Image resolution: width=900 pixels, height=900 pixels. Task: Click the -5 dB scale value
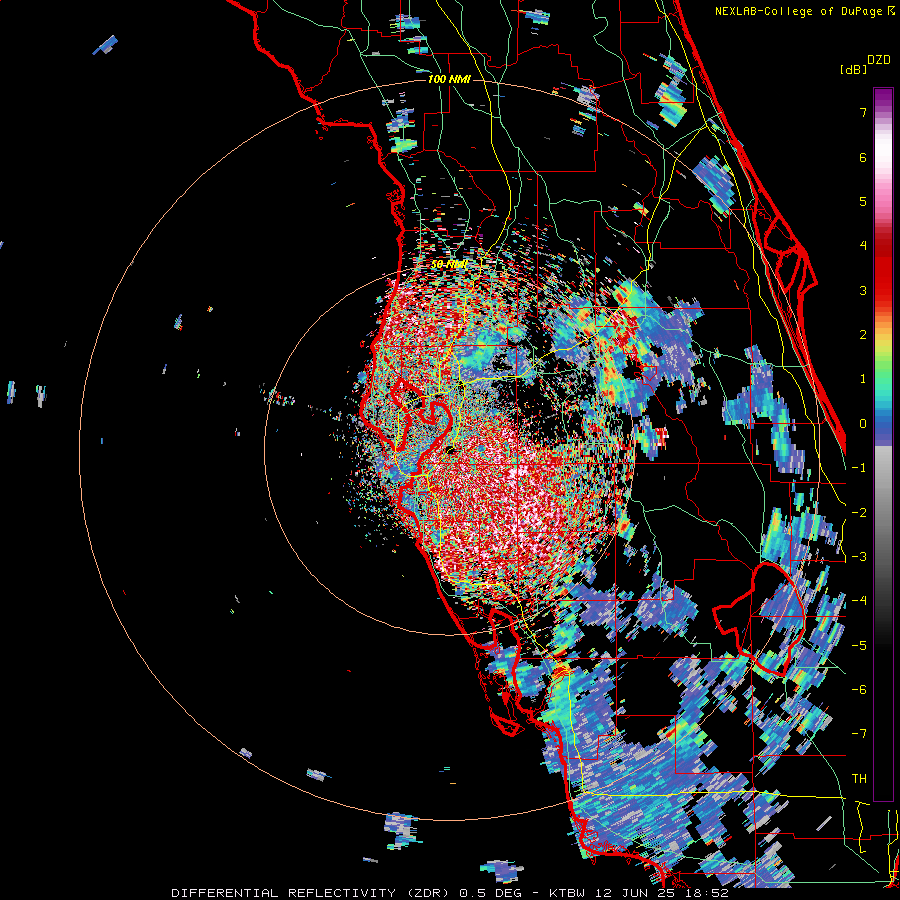859,646
